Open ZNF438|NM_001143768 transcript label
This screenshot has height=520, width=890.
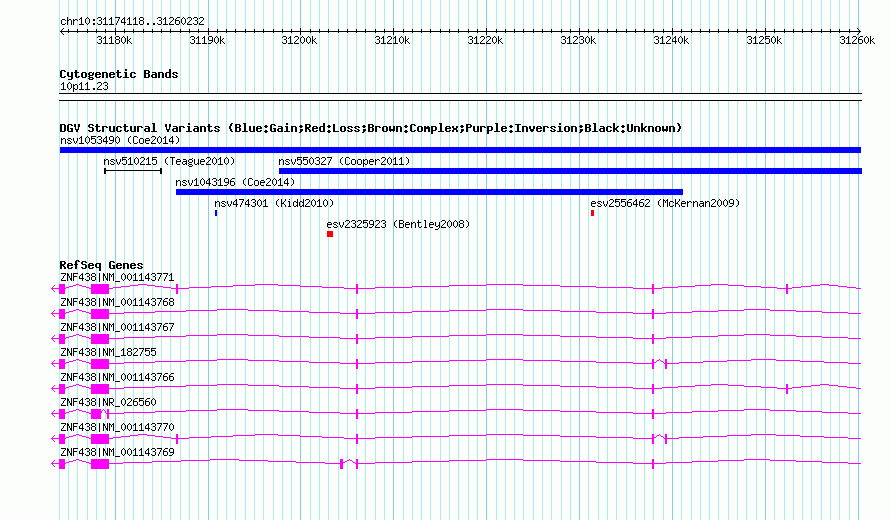click(x=117, y=303)
